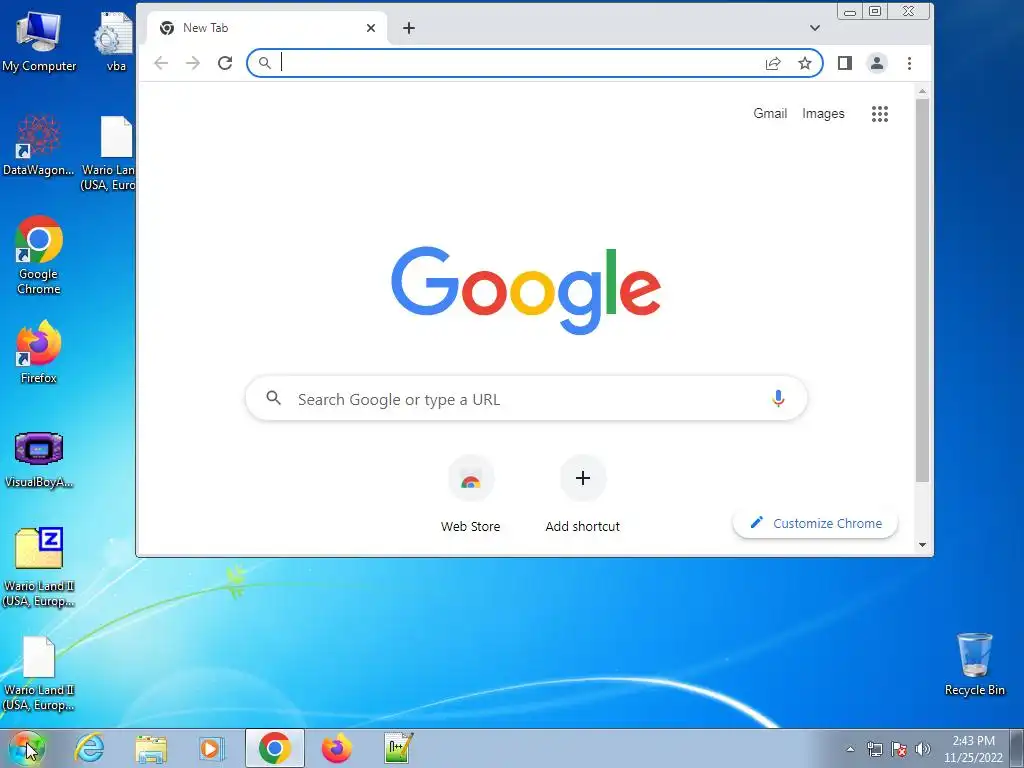Maximize the Chrome window
Image resolution: width=1024 pixels, height=768 pixels.
click(x=875, y=11)
